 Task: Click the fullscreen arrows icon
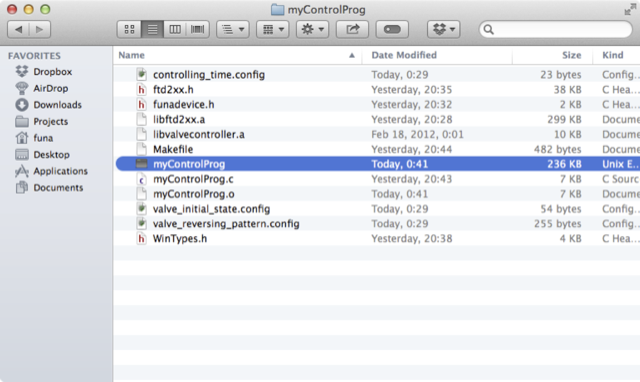[630, 9]
